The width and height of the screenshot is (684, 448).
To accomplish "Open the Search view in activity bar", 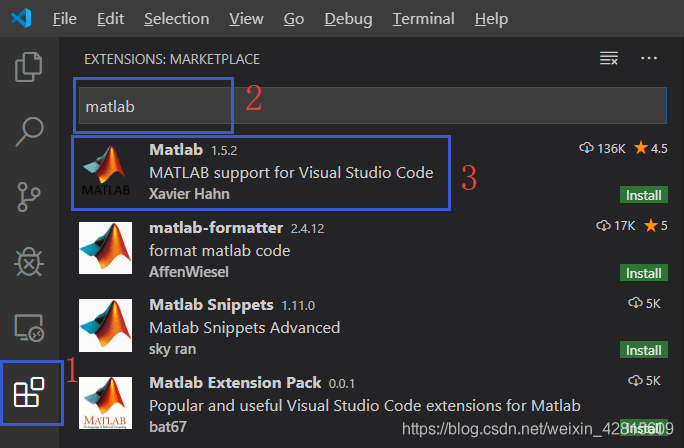I will [x=29, y=131].
